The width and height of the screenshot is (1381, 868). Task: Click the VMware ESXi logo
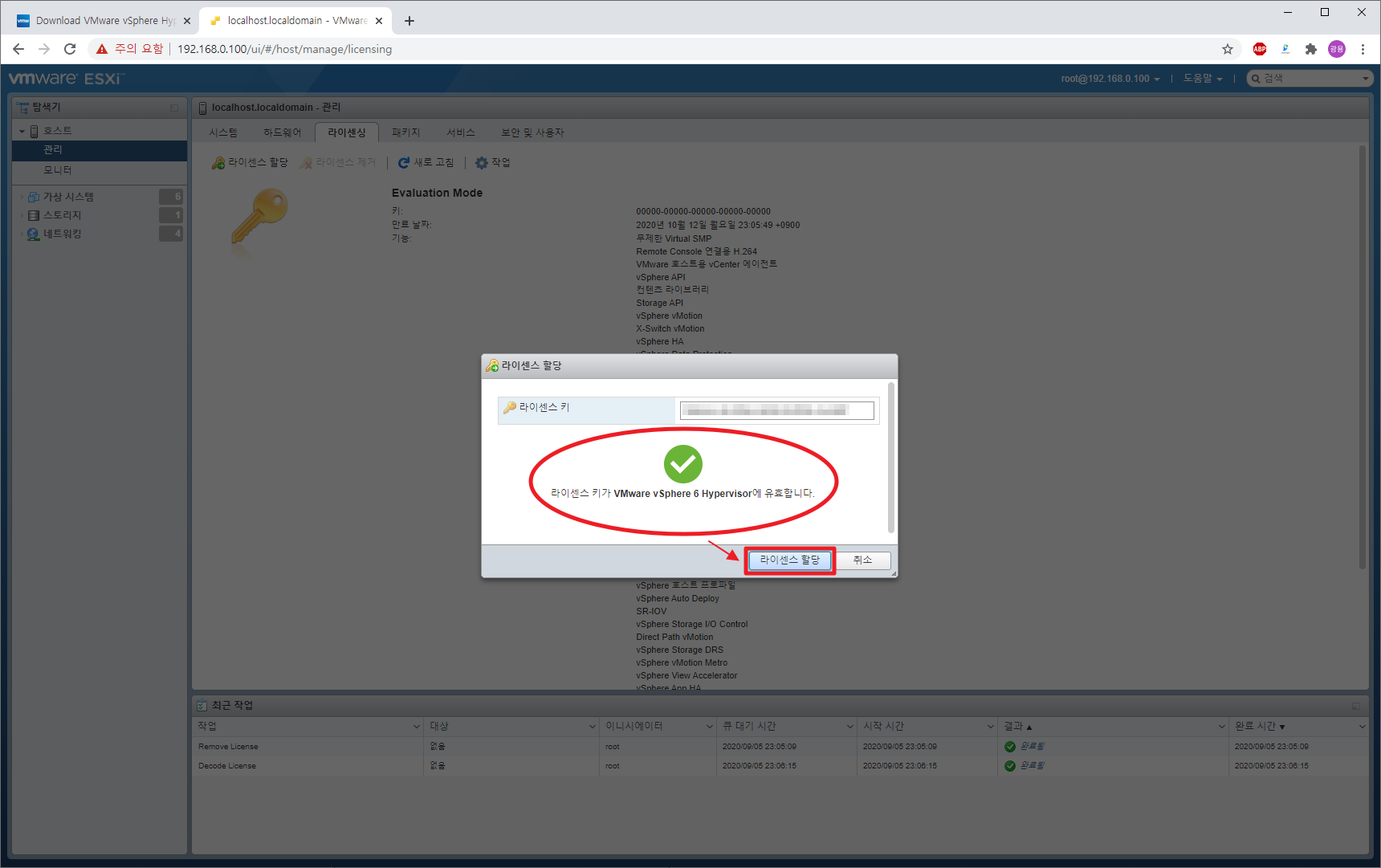tap(66, 79)
